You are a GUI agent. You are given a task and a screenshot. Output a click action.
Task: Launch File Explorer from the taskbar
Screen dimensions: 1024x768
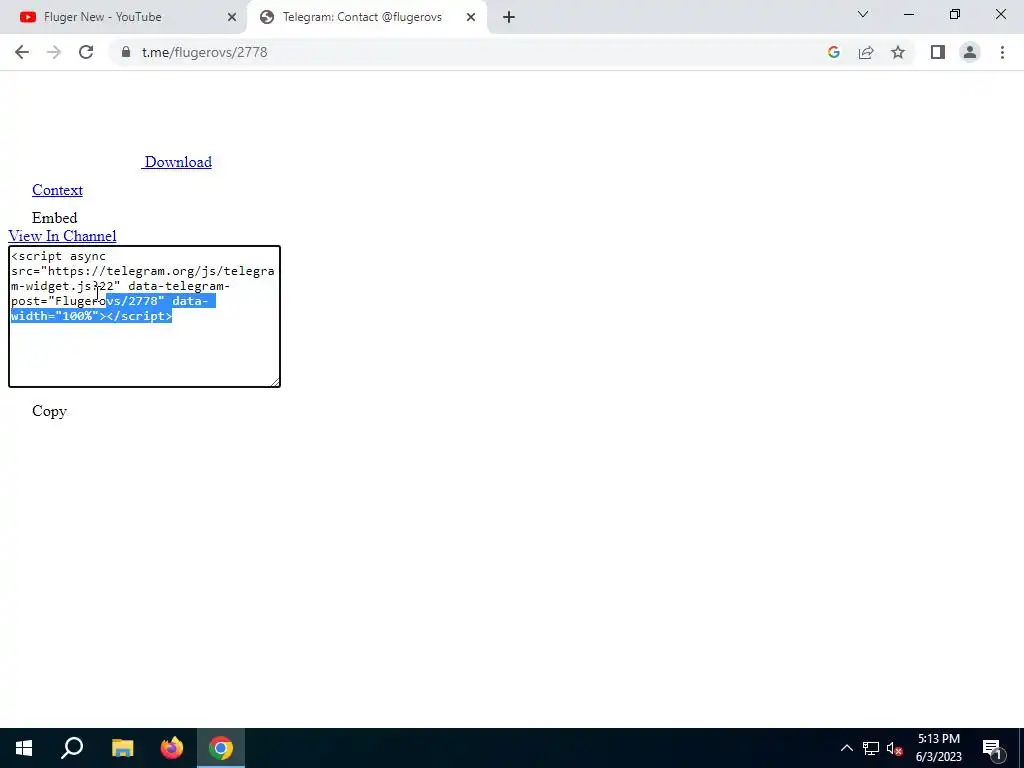(122, 748)
